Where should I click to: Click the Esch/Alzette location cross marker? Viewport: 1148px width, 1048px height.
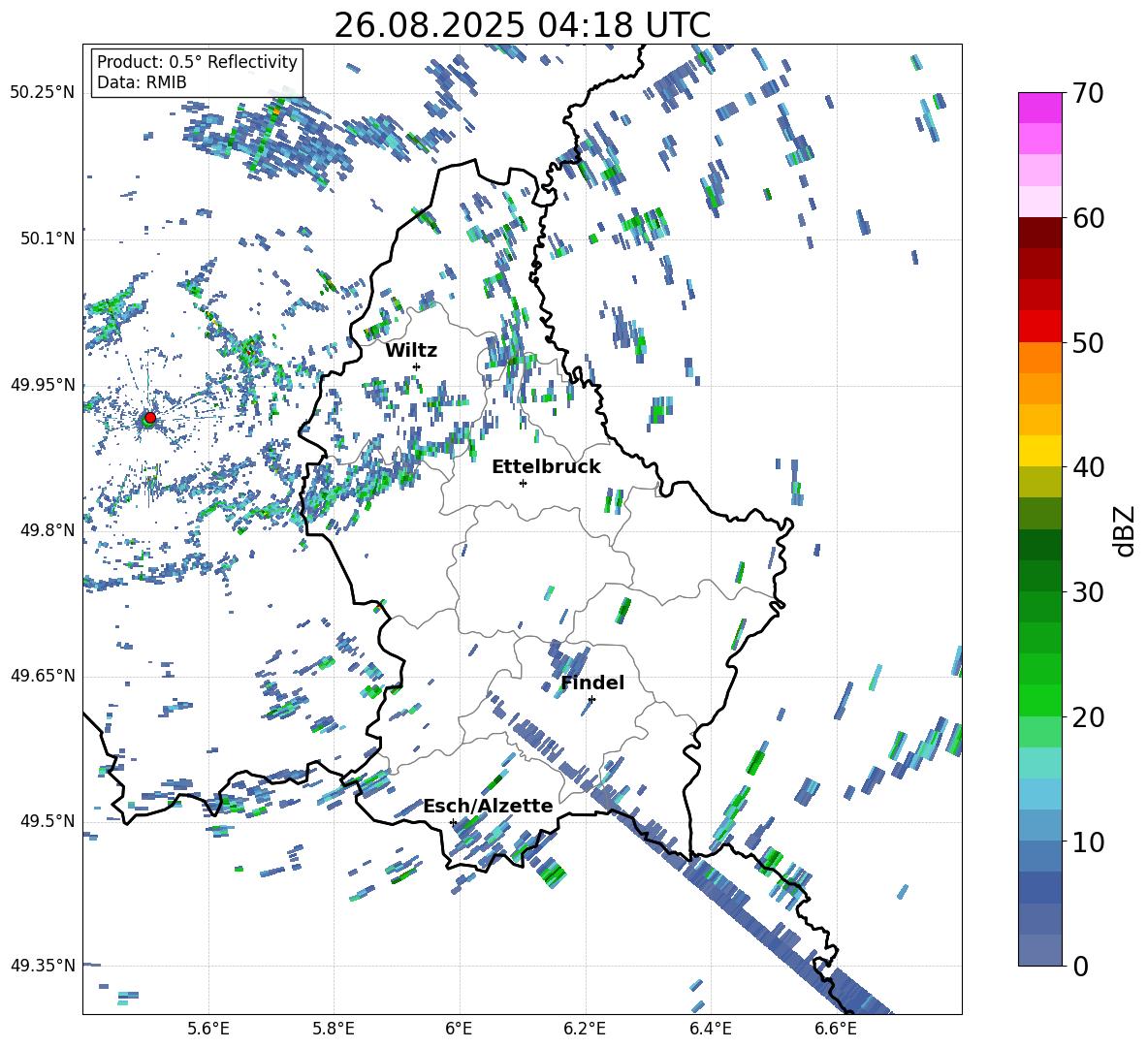tap(453, 822)
